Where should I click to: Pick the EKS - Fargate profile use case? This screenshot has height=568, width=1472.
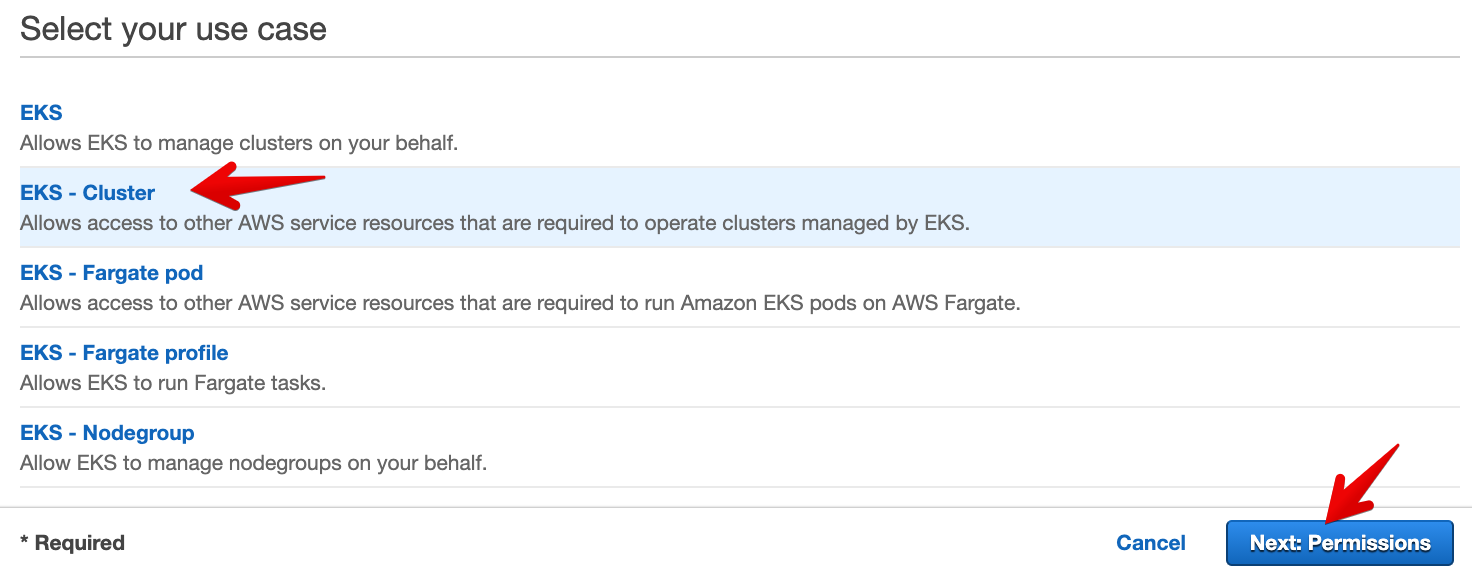124,353
